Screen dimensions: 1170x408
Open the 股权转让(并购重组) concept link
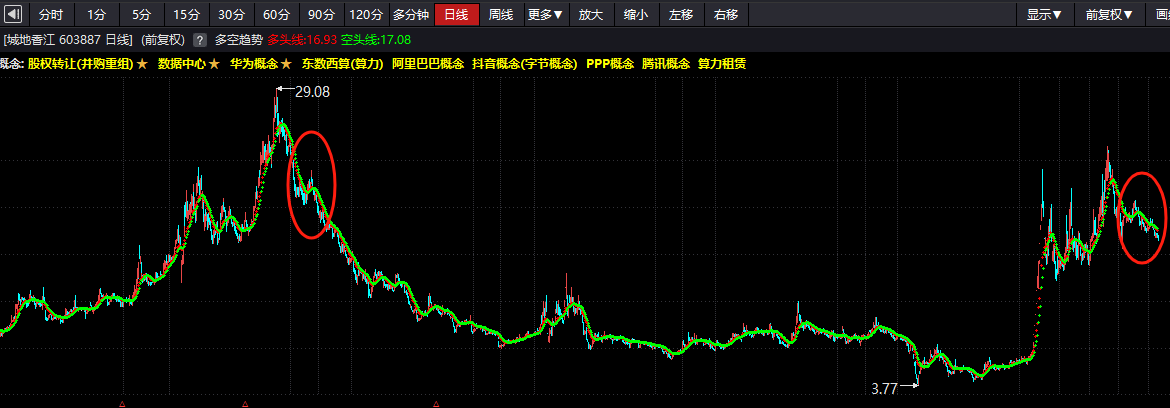(81, 64)
